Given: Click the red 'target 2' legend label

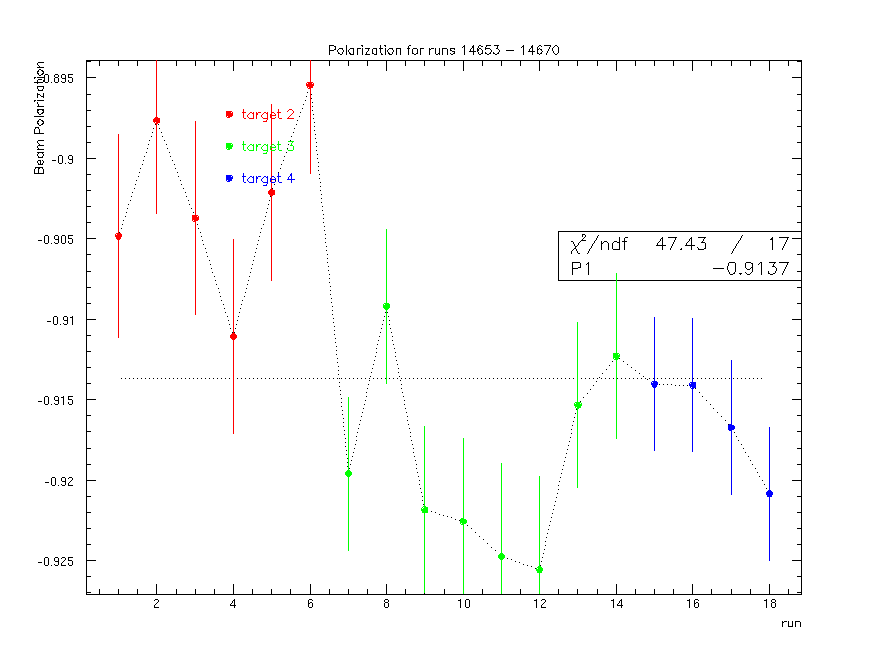Looking at the screenshot, I should click(x=268, y=115).
